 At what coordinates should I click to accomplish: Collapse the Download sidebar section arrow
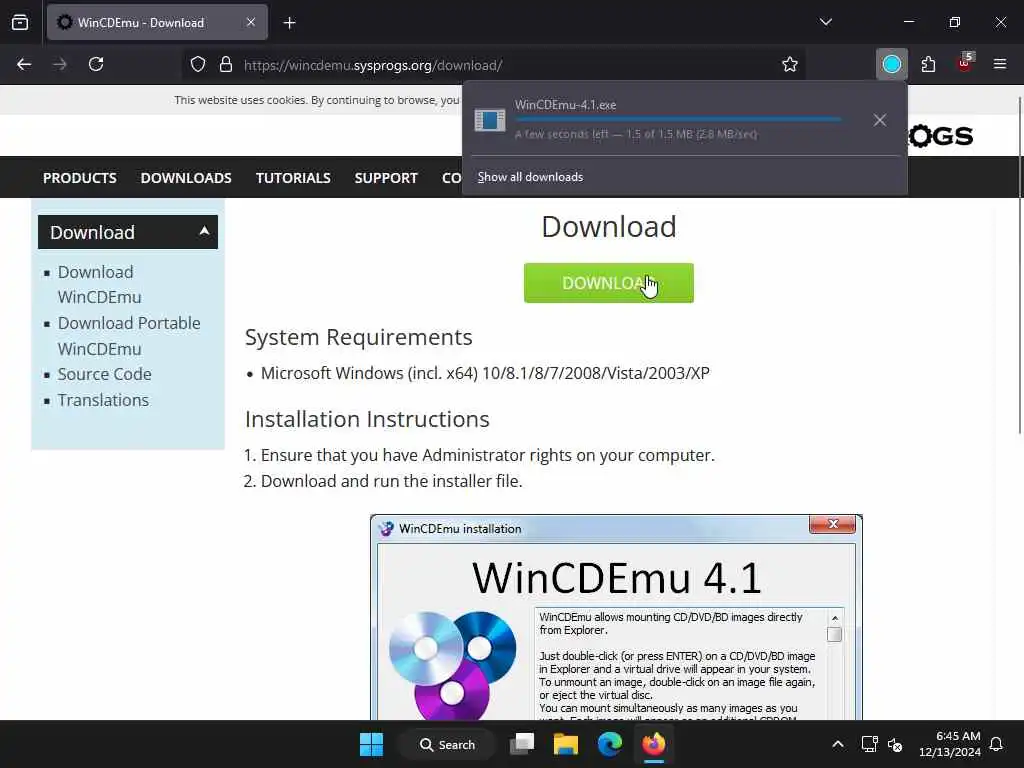pos(204,231)
